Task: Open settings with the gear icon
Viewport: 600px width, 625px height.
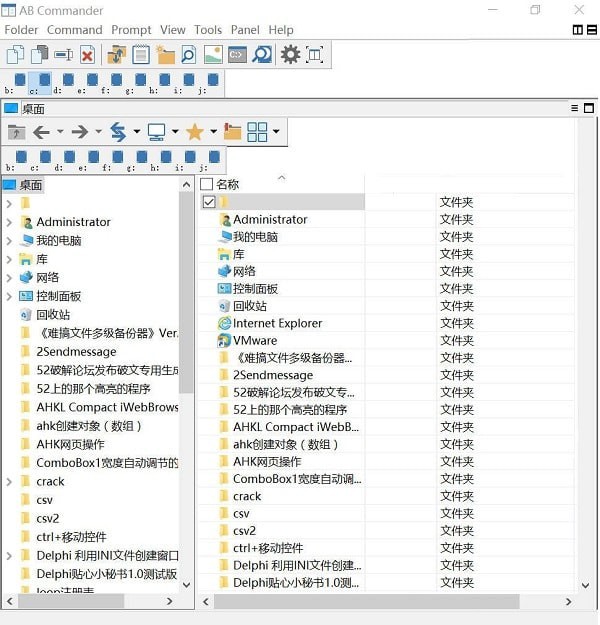Action: click(x=290, y=55)
